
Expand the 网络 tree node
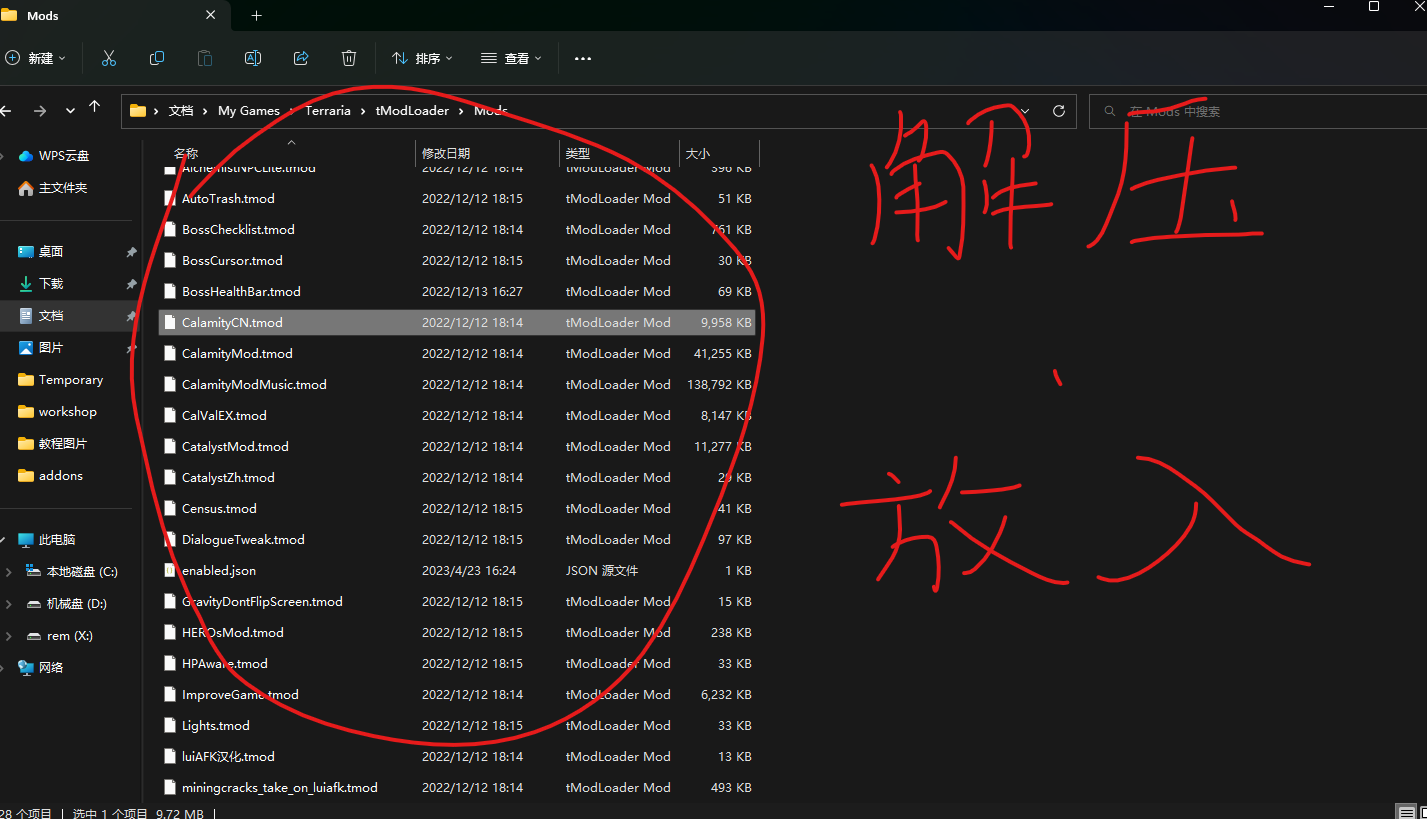click(4, 668)
